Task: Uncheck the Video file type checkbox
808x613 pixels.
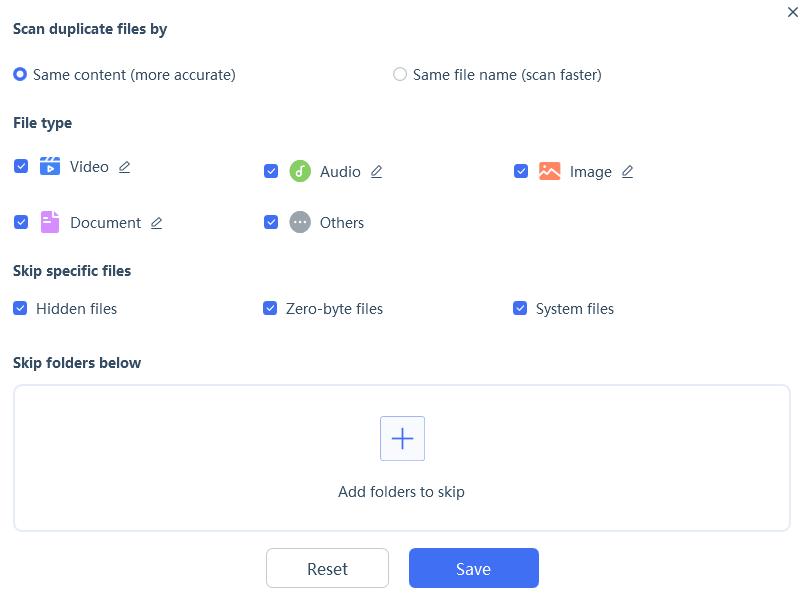Action: tap(20, 166)
